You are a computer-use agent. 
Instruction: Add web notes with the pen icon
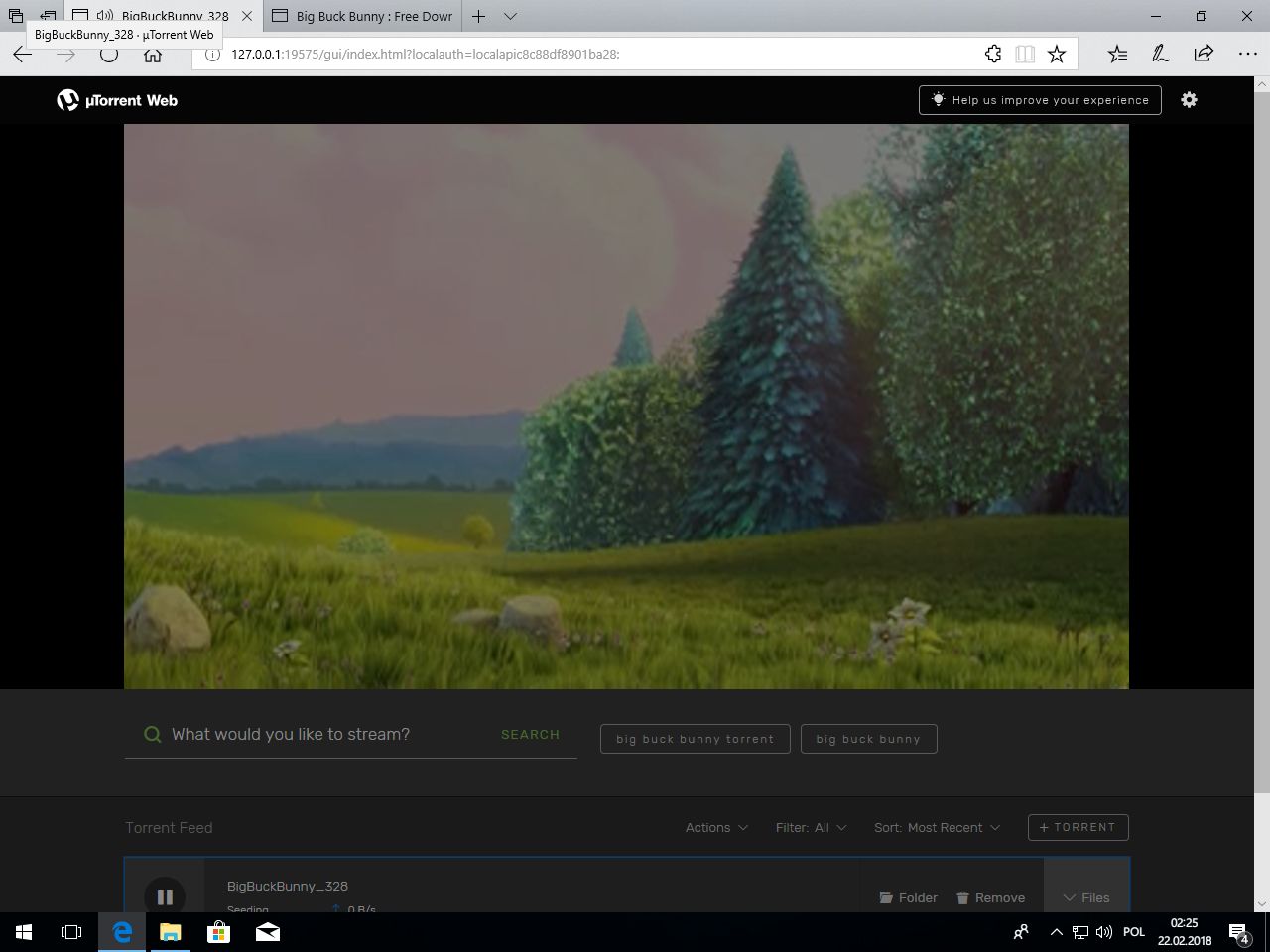[1160, 55]
